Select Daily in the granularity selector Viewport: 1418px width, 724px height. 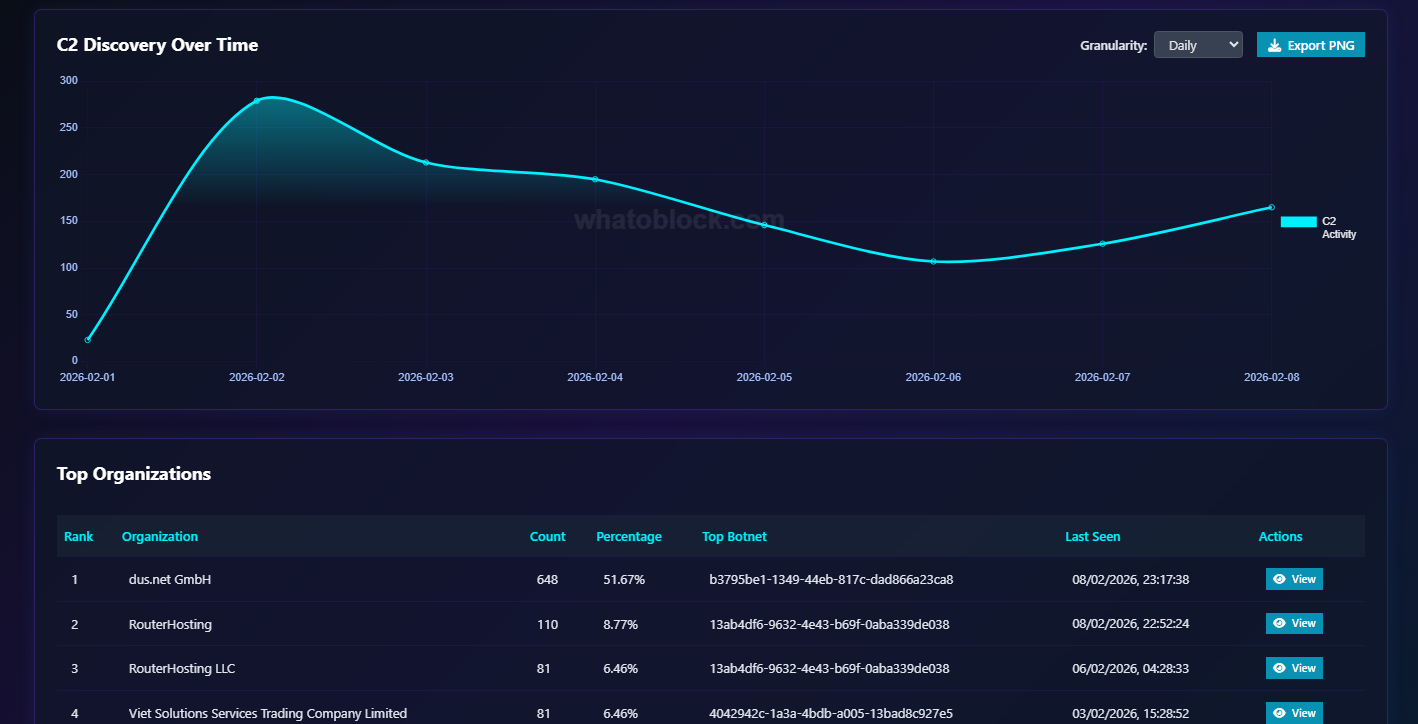click(1198, 44)
